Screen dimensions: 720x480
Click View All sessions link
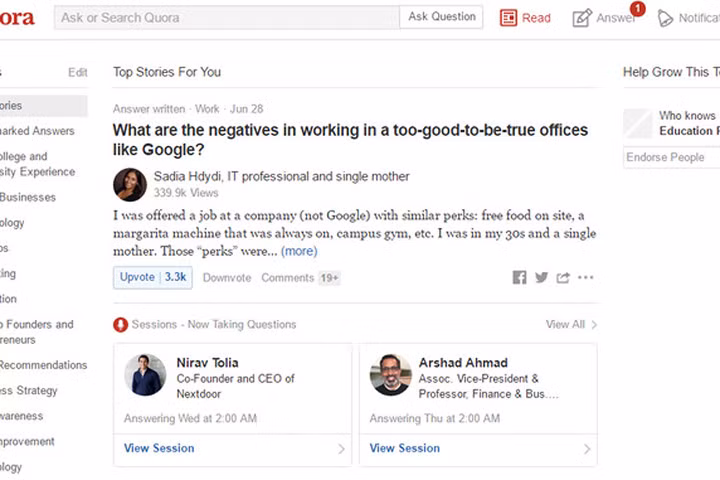tap(565, 325)
